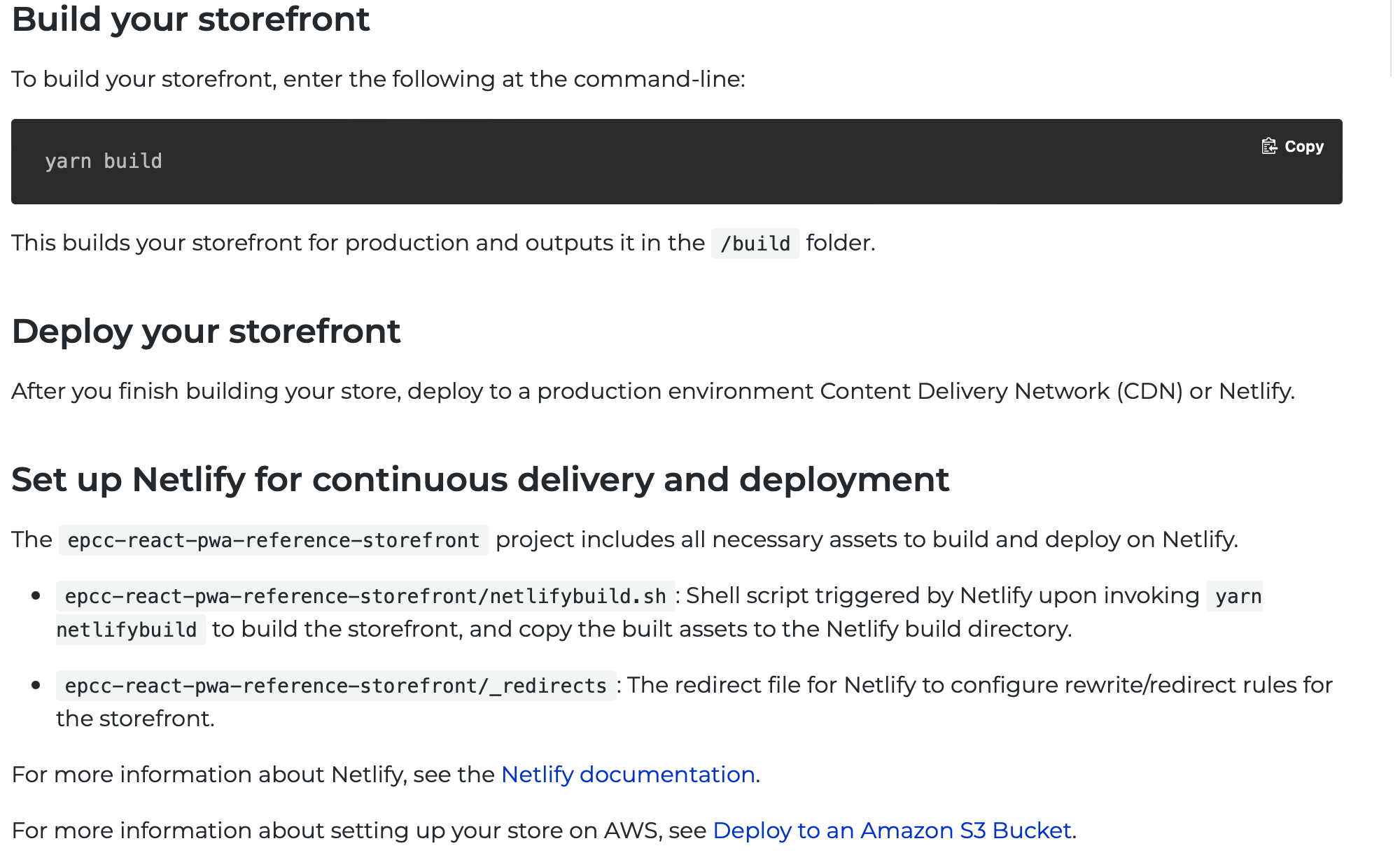
Task: Click epcc-react-pwa-reference-storefront code after 'The'
Action: pyautogui.click(x=274, y=540)
